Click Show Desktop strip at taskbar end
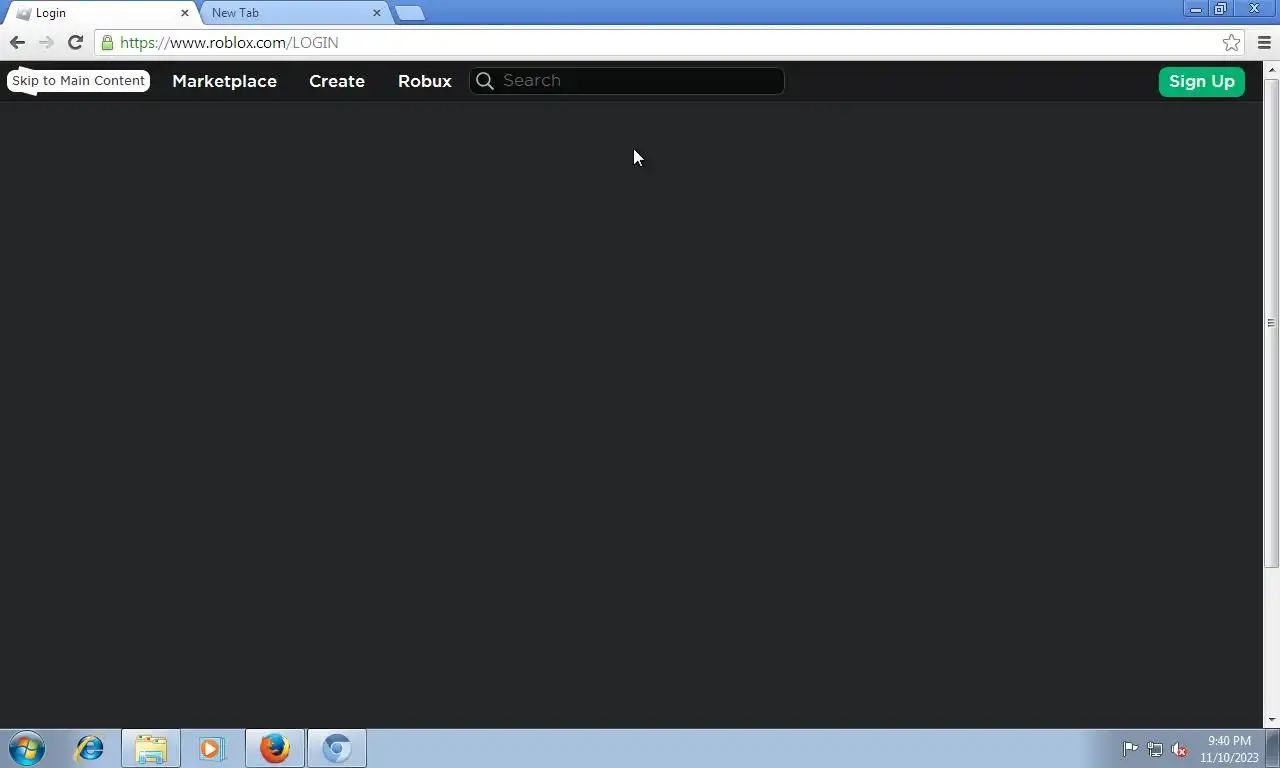The height and width of the screenshot is (768, 1280). [x=1273, y=748]
